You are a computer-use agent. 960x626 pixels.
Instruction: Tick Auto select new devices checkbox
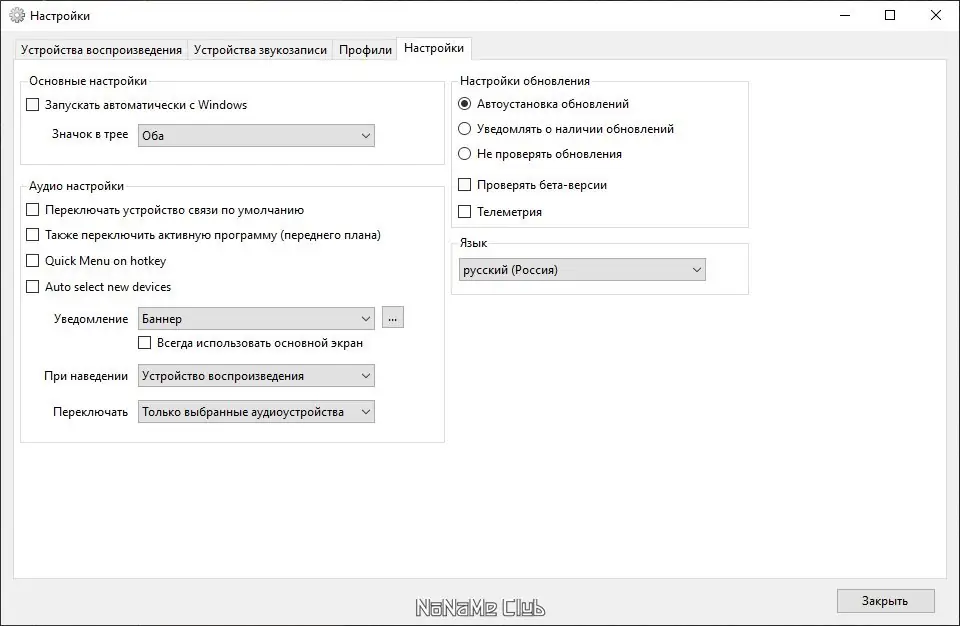(x=32, y=287)
